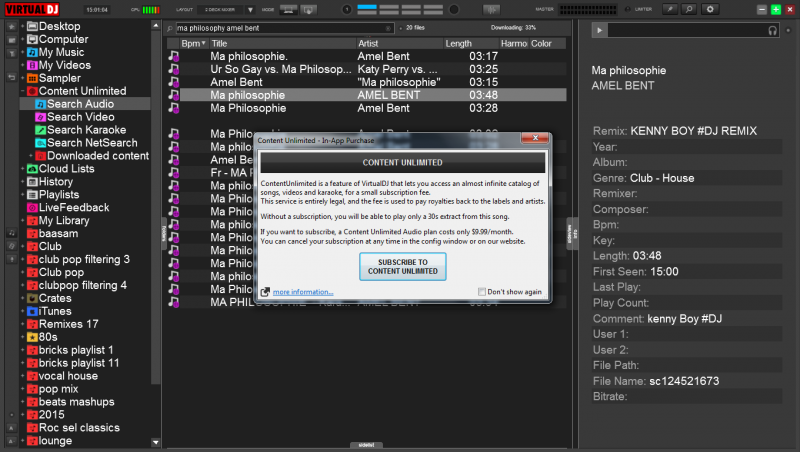Click Subscribe to Content Unlimited button

click(x=403, y=266)
